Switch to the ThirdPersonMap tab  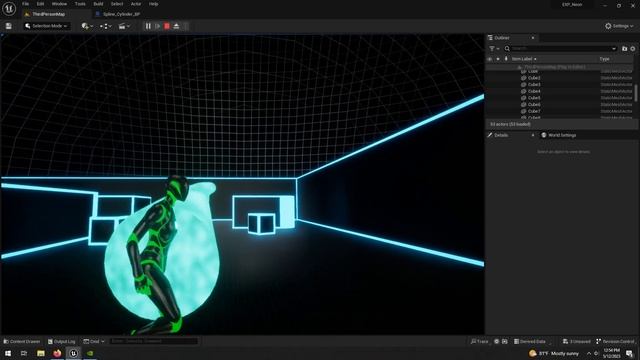[48, 14]
